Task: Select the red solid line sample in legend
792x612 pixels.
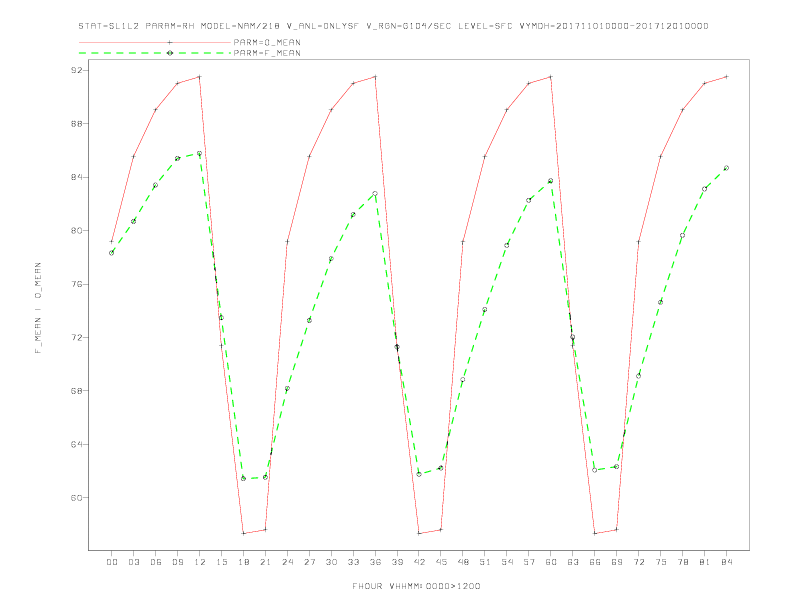Action: 155,42
